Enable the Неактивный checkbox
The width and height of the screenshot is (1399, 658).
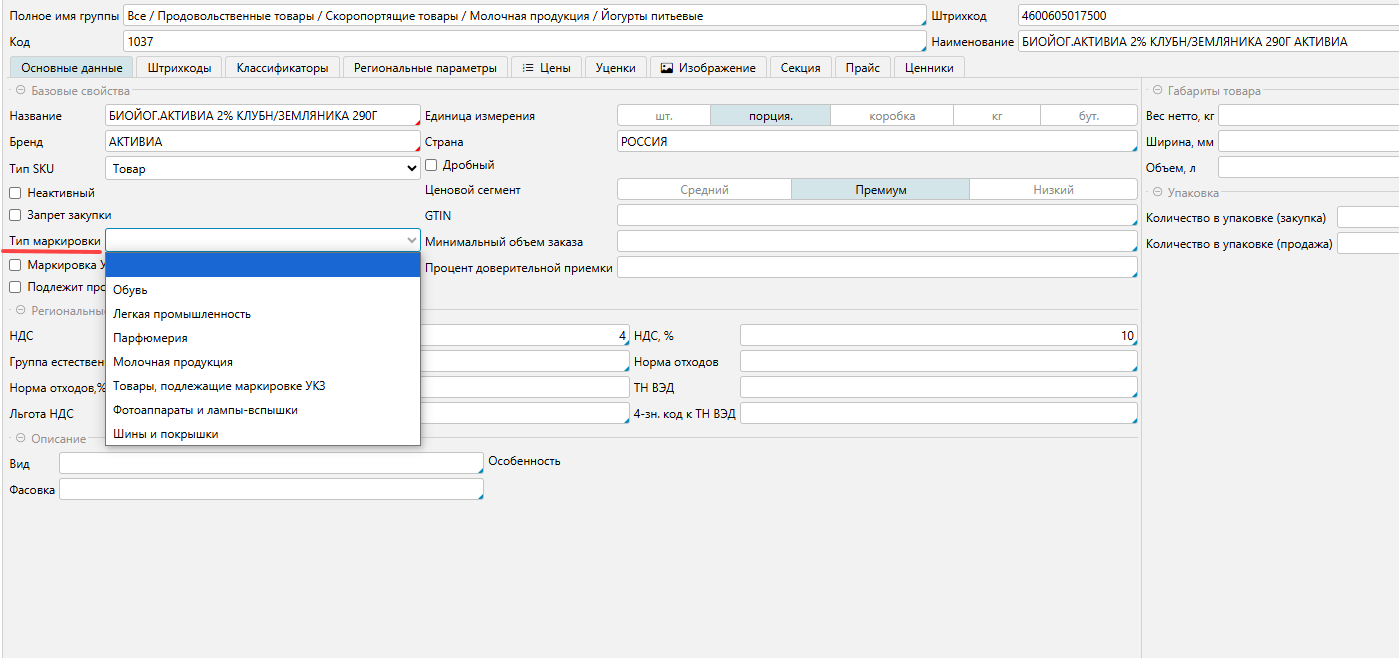coord(15,193)
